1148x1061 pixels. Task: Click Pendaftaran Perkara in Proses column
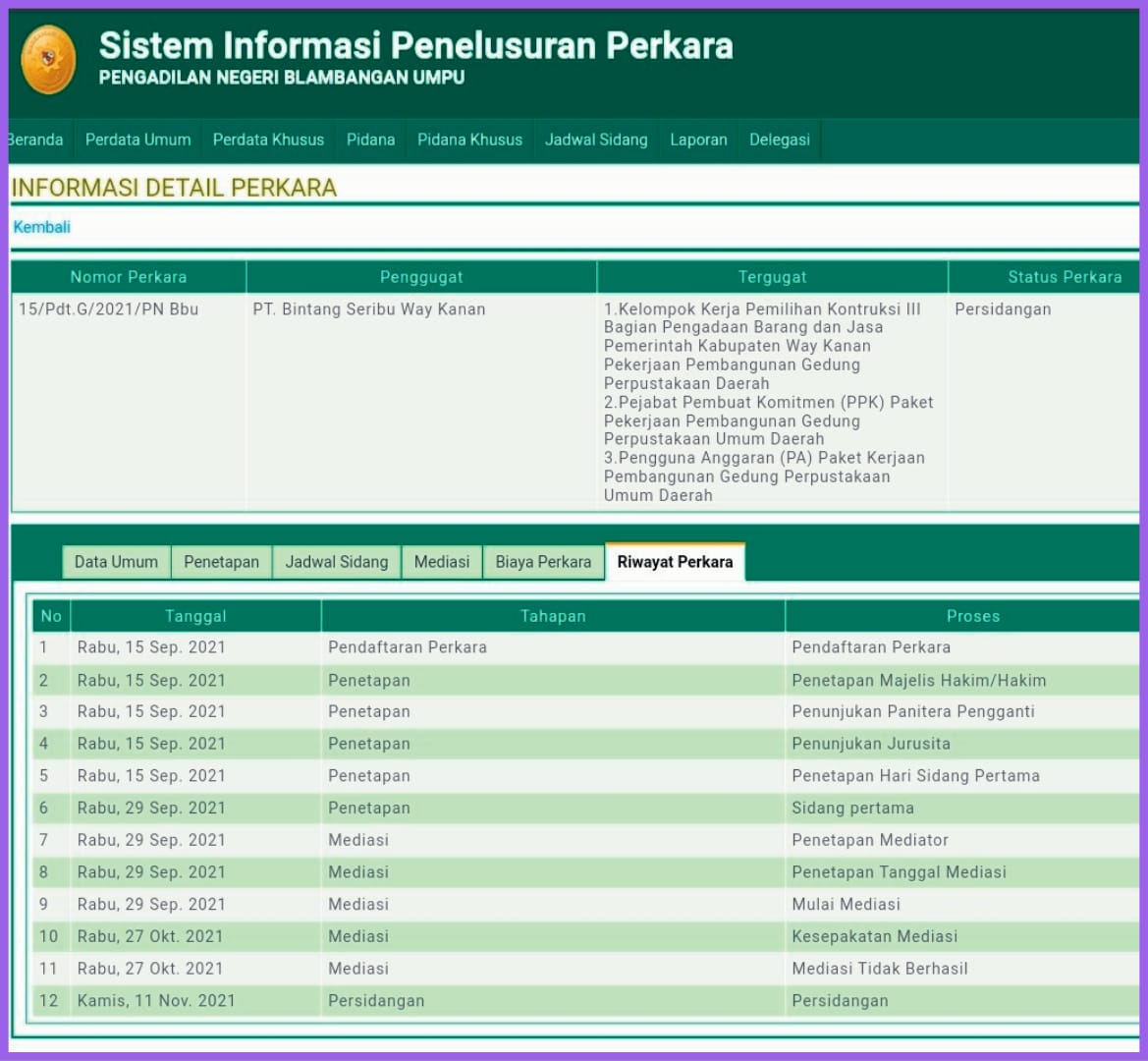point(870,647)
